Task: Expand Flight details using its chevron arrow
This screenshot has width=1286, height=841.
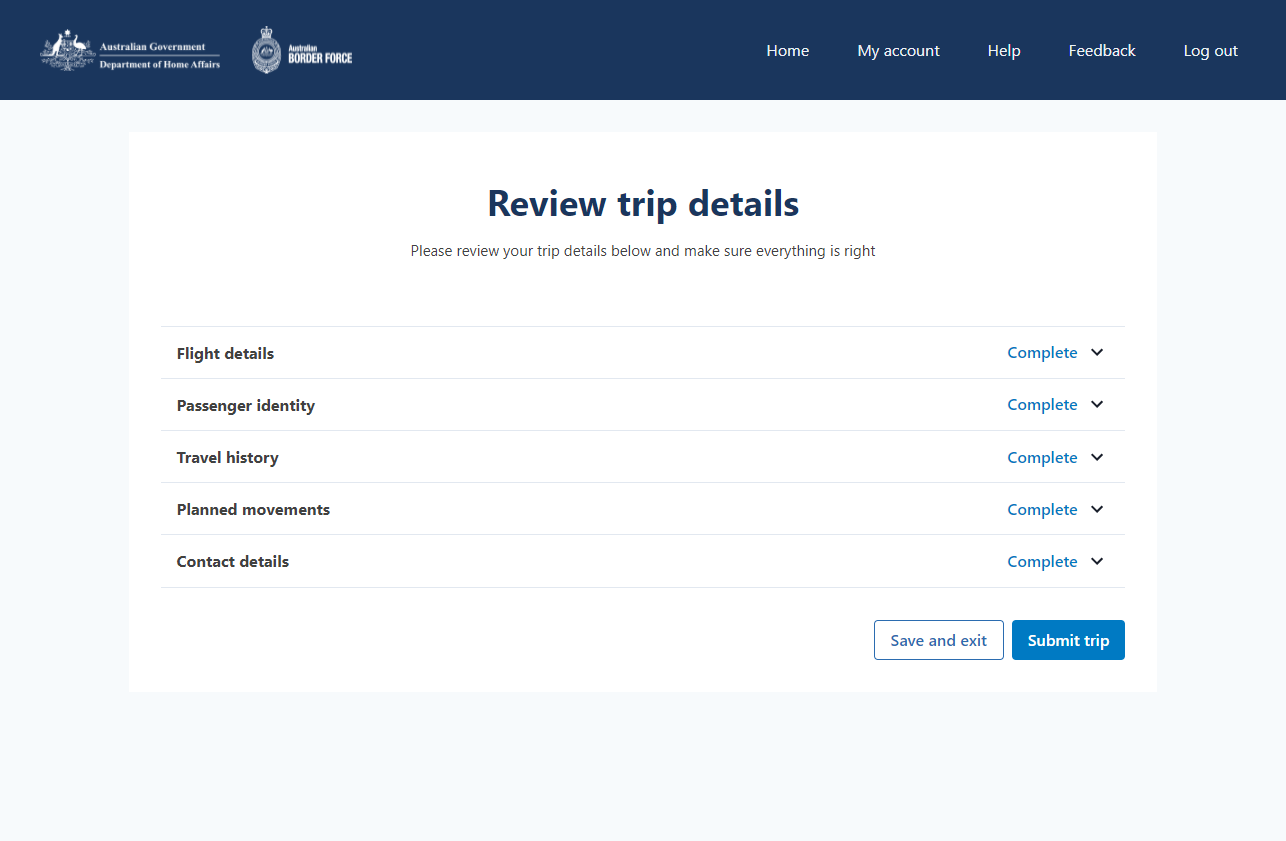Action: click(x=1097, y=353)
